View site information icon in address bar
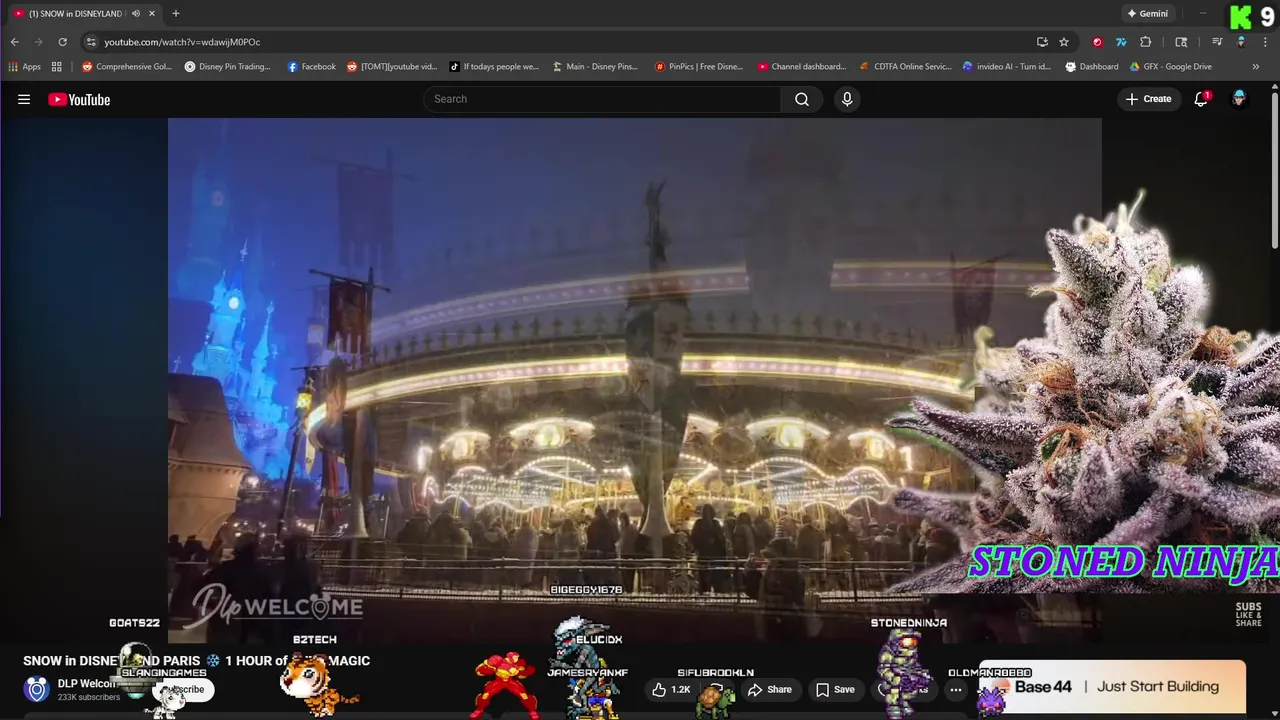 coord(91,42)
